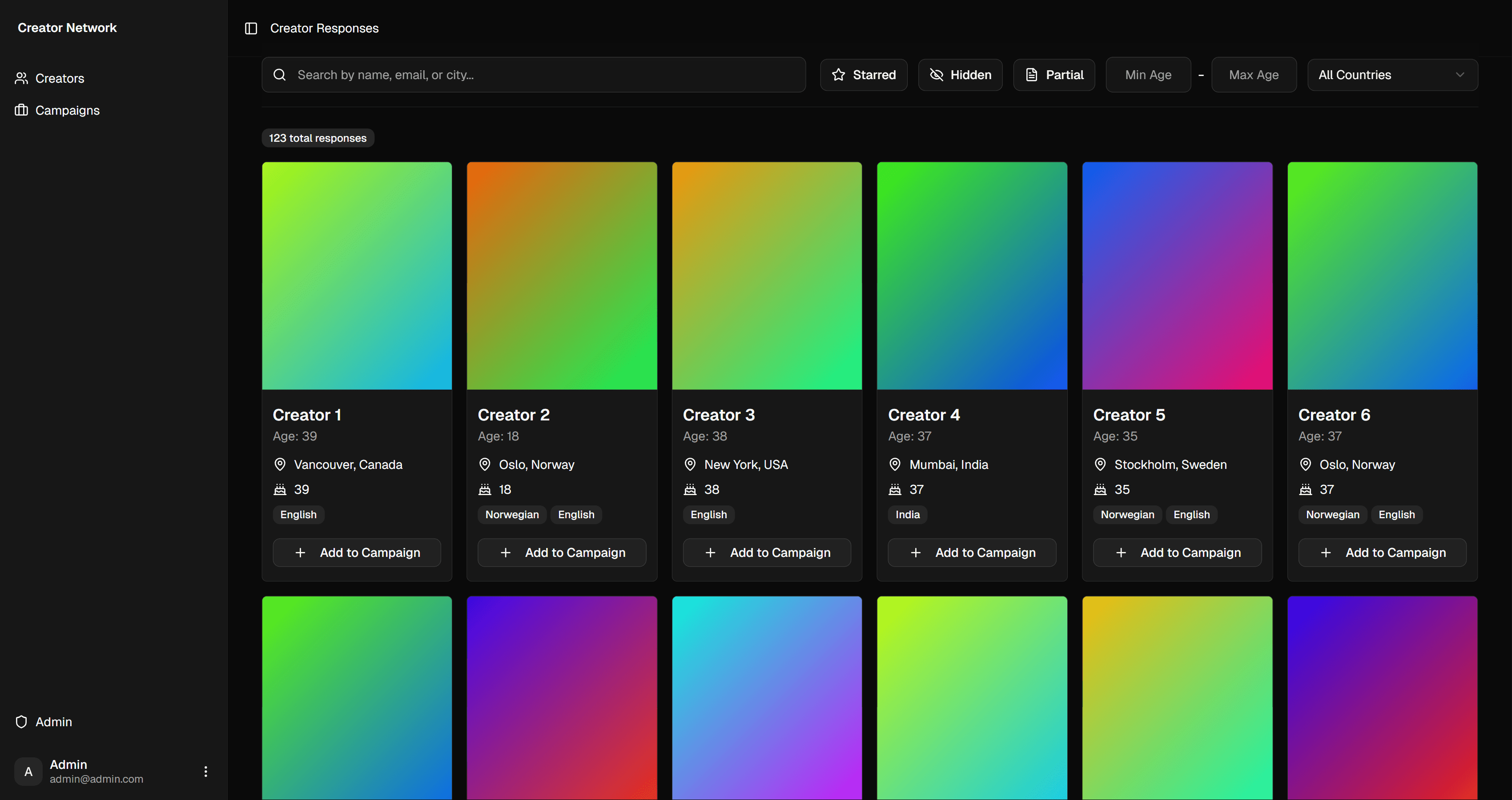Click the shield icon next to Admin
Screen dimensions: 1512x800
pos(22,722)
